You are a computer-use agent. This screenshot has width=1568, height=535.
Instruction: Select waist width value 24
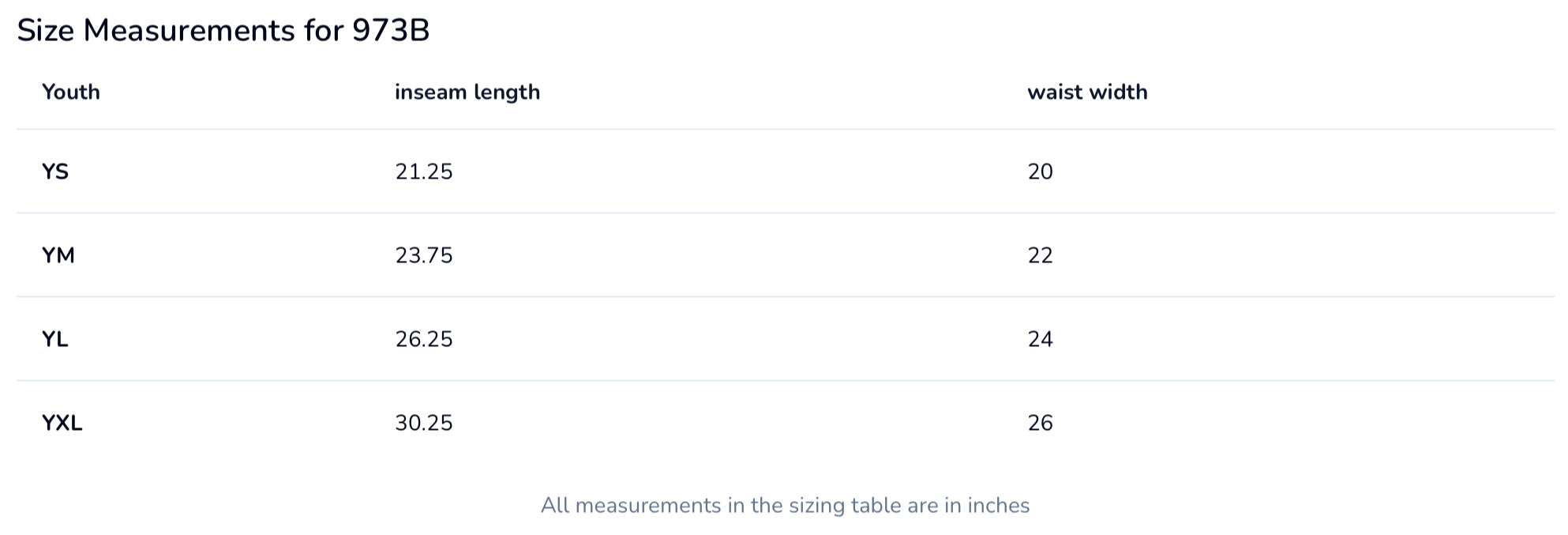1041,339
